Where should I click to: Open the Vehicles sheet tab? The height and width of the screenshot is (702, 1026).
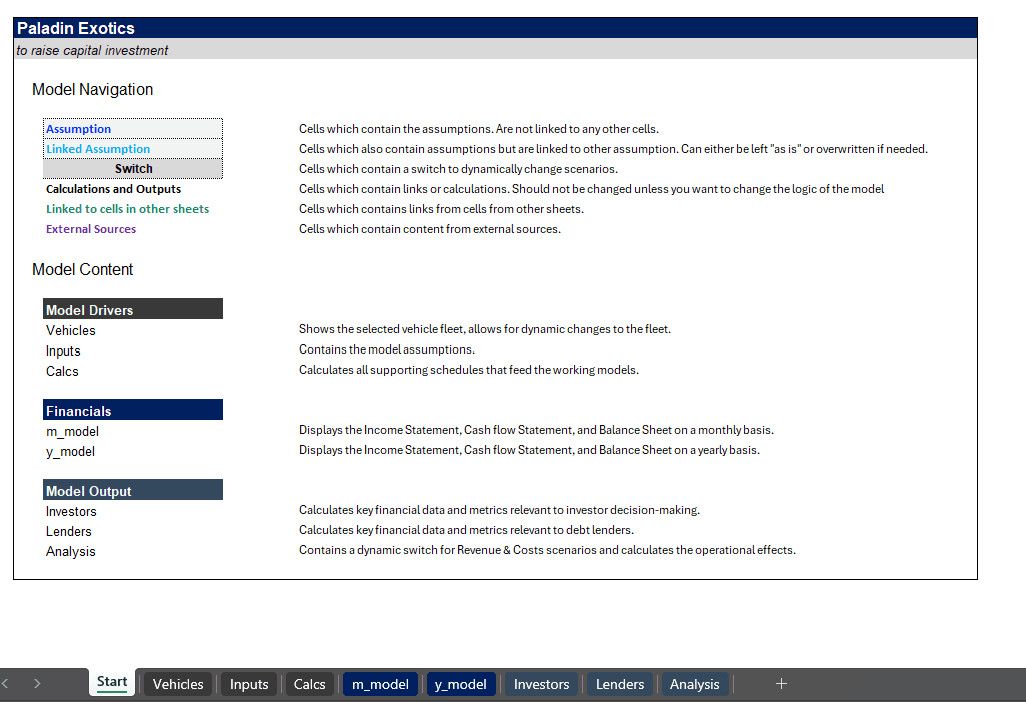(x=178, y=684)
